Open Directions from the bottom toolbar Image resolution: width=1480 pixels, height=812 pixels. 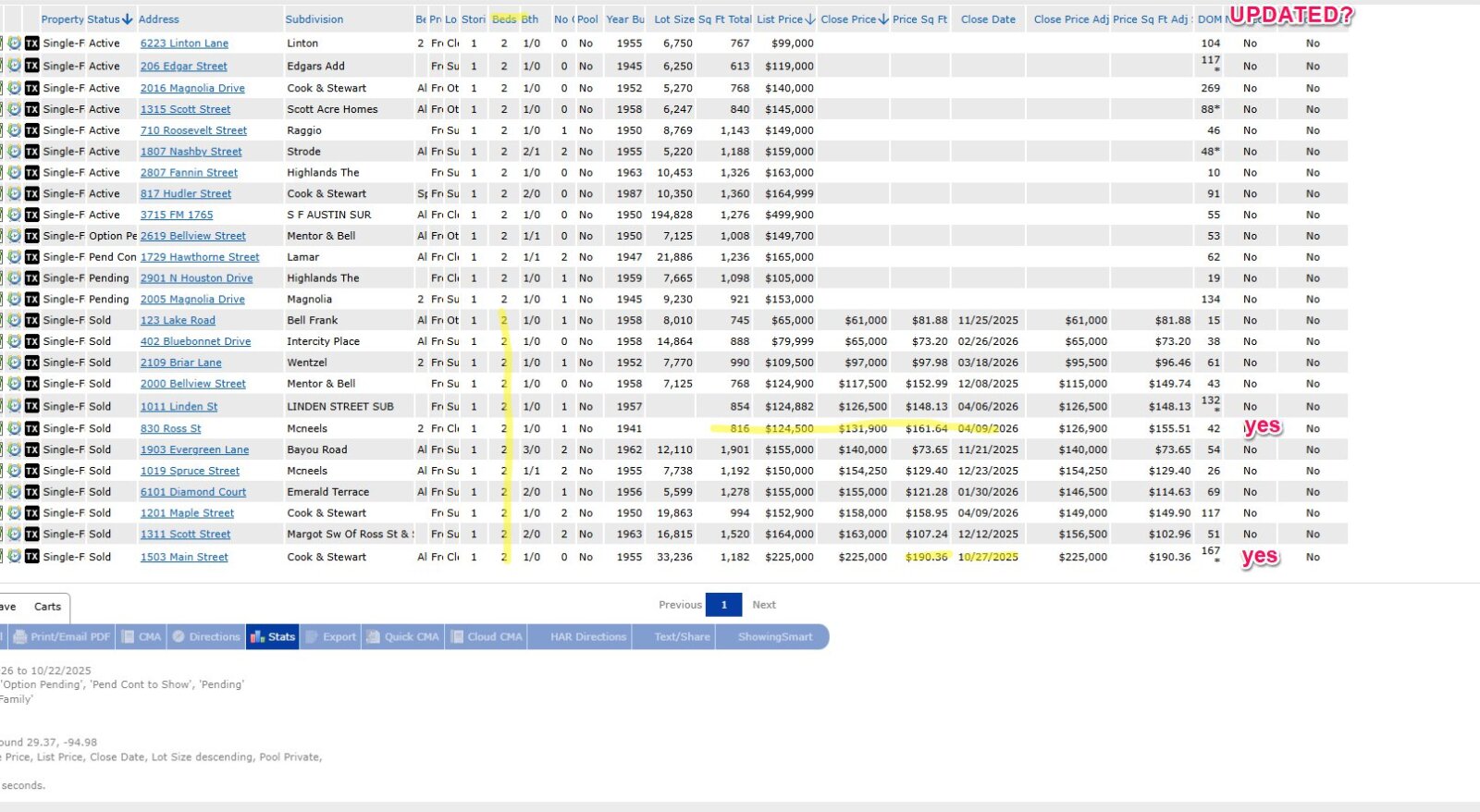(x=206, y=637)
